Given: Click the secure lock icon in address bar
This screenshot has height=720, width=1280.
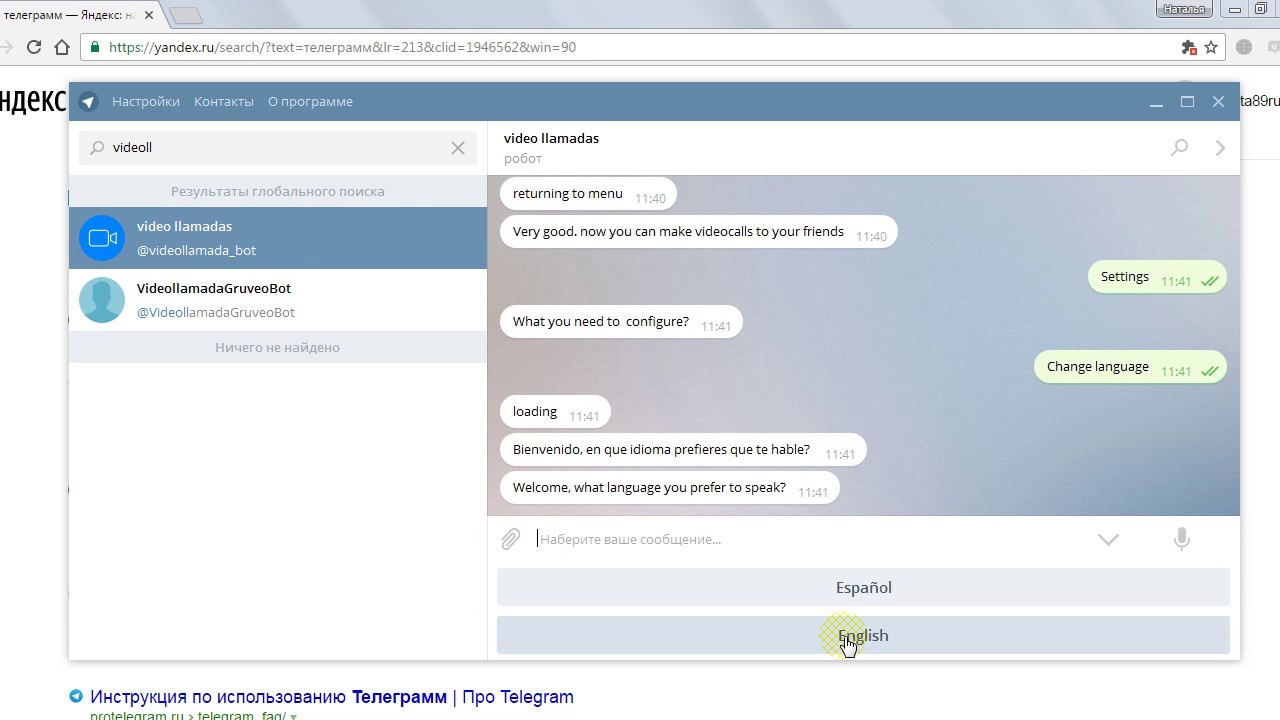Looking at the screenshot, I should point(95,47).
